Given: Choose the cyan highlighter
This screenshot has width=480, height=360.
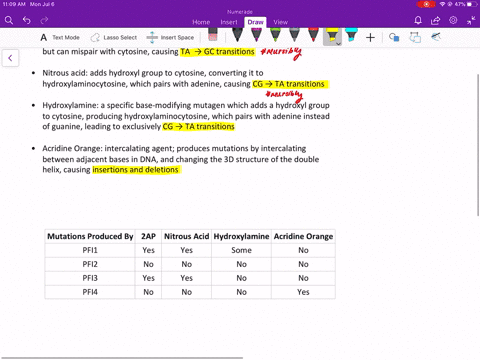Looking at the screenshot, I should click(x=351, y=35).
